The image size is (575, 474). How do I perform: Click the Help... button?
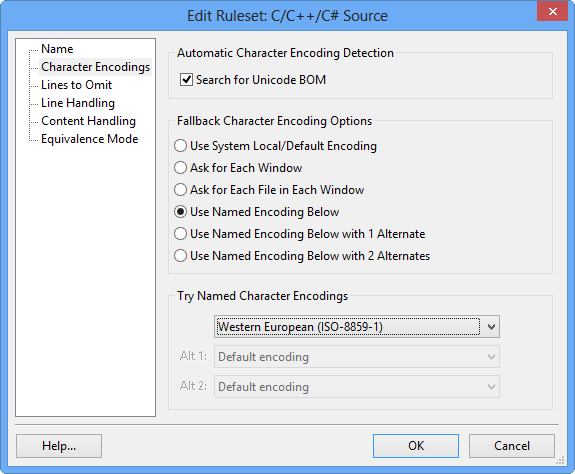[x=59, y=446]
